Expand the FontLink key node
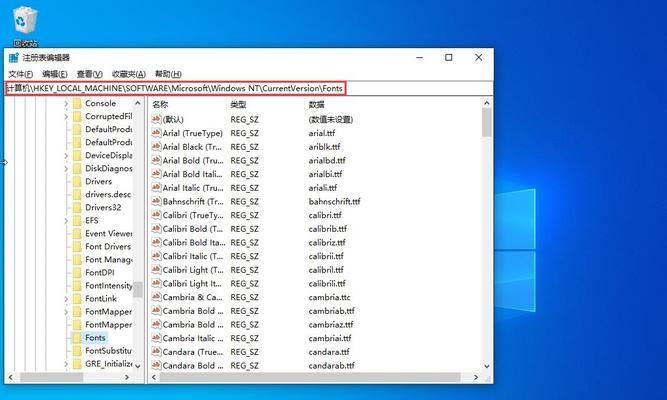The width and height of the screenshot is (667, 400). (x=66, y=298)
